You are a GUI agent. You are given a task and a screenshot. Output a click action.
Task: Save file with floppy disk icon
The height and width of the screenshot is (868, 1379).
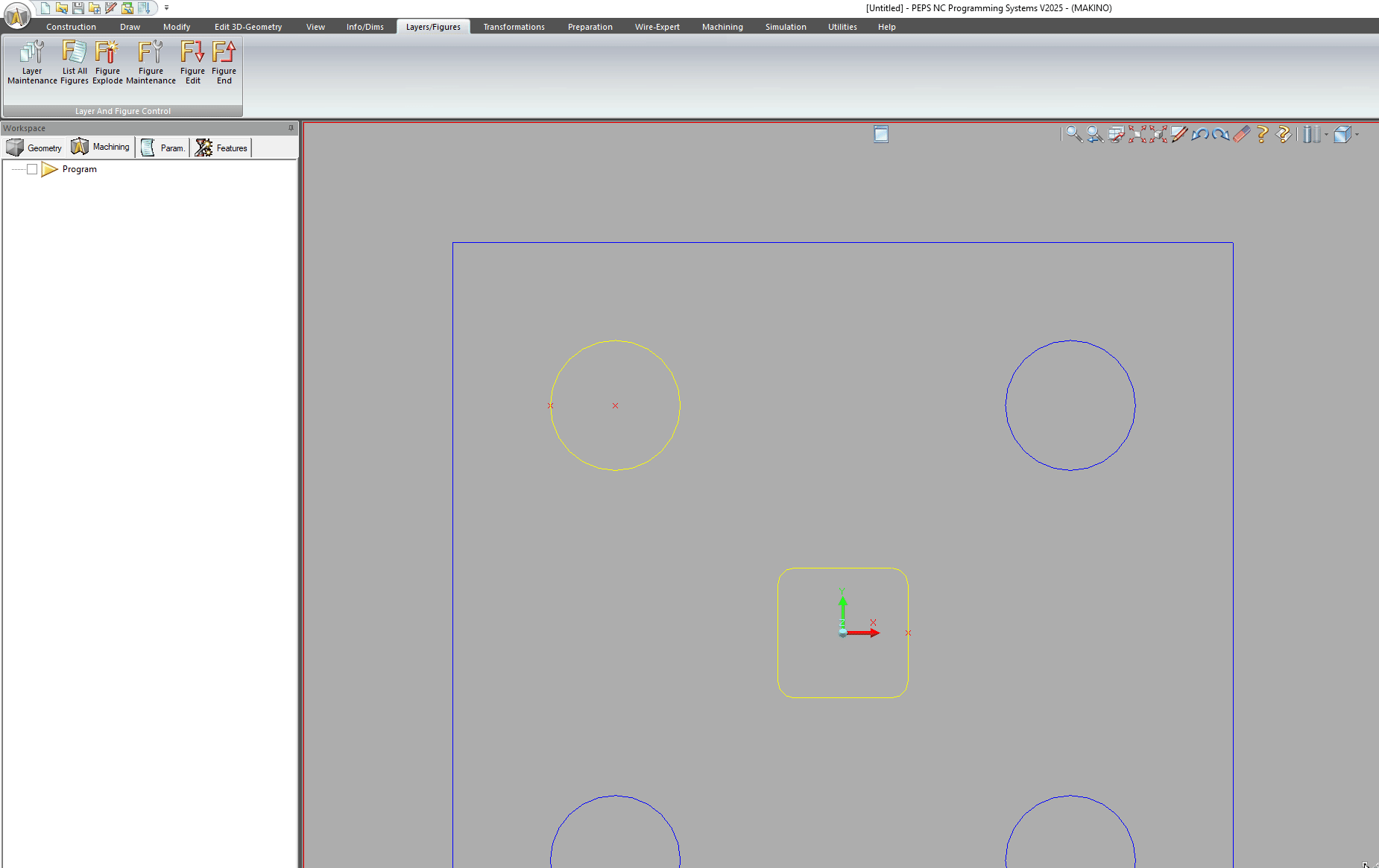tap(78, 8)
